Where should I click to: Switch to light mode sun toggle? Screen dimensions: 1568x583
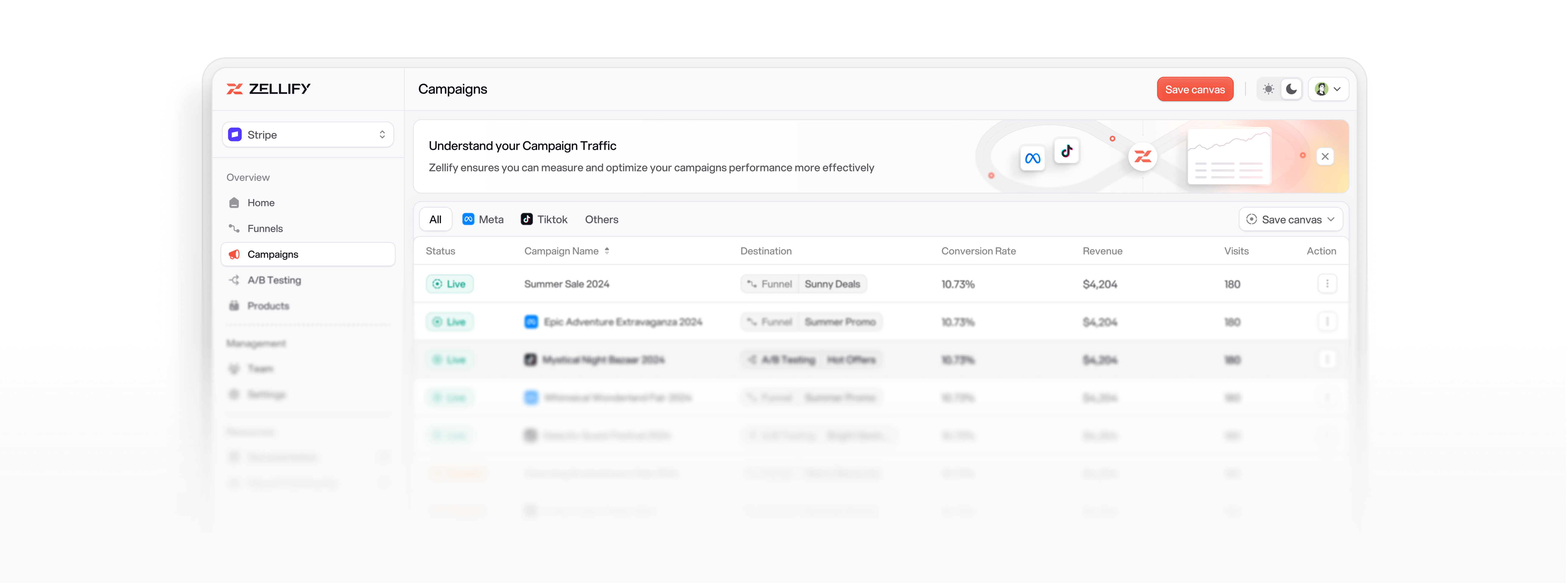[1269, 89]
